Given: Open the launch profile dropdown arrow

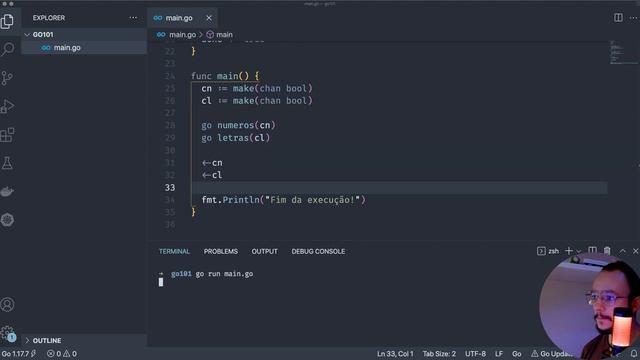Looking at the screenshot, I should click(x=579, y=251).
